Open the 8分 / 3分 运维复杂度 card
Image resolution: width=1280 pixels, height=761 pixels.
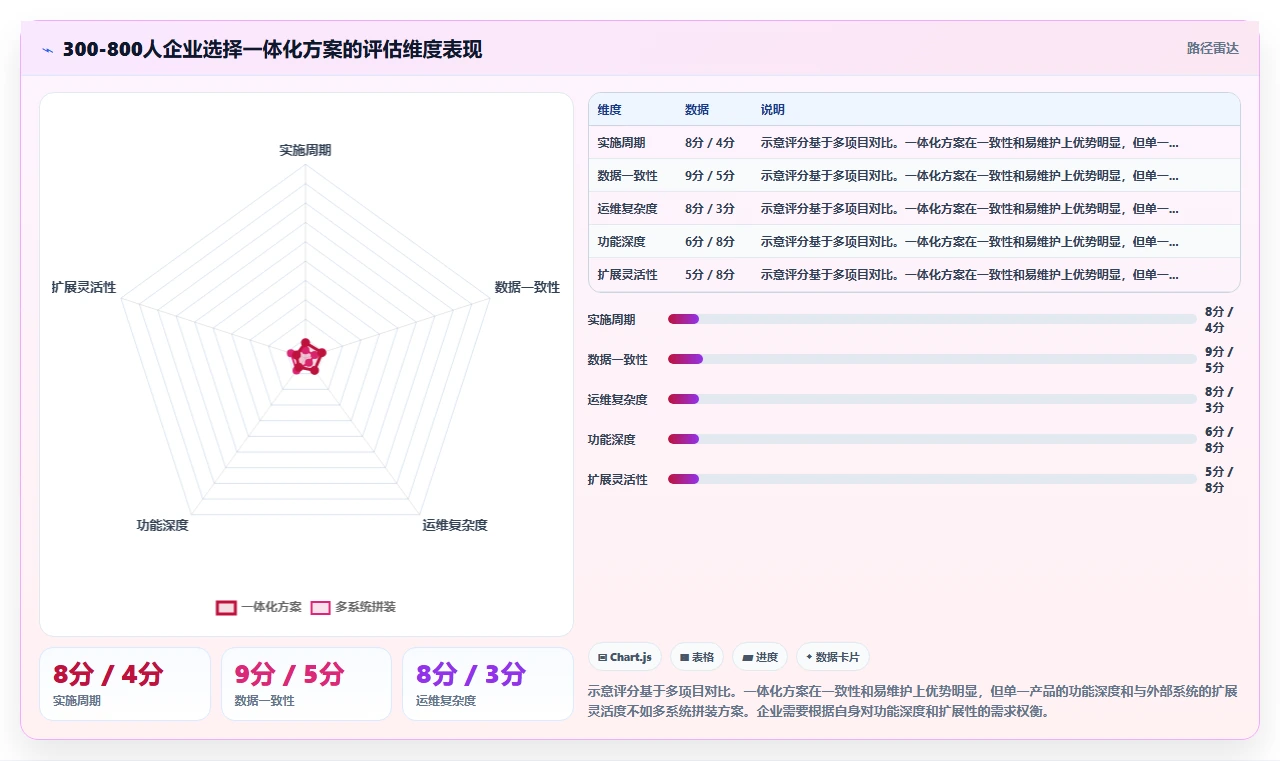(488, 684)
